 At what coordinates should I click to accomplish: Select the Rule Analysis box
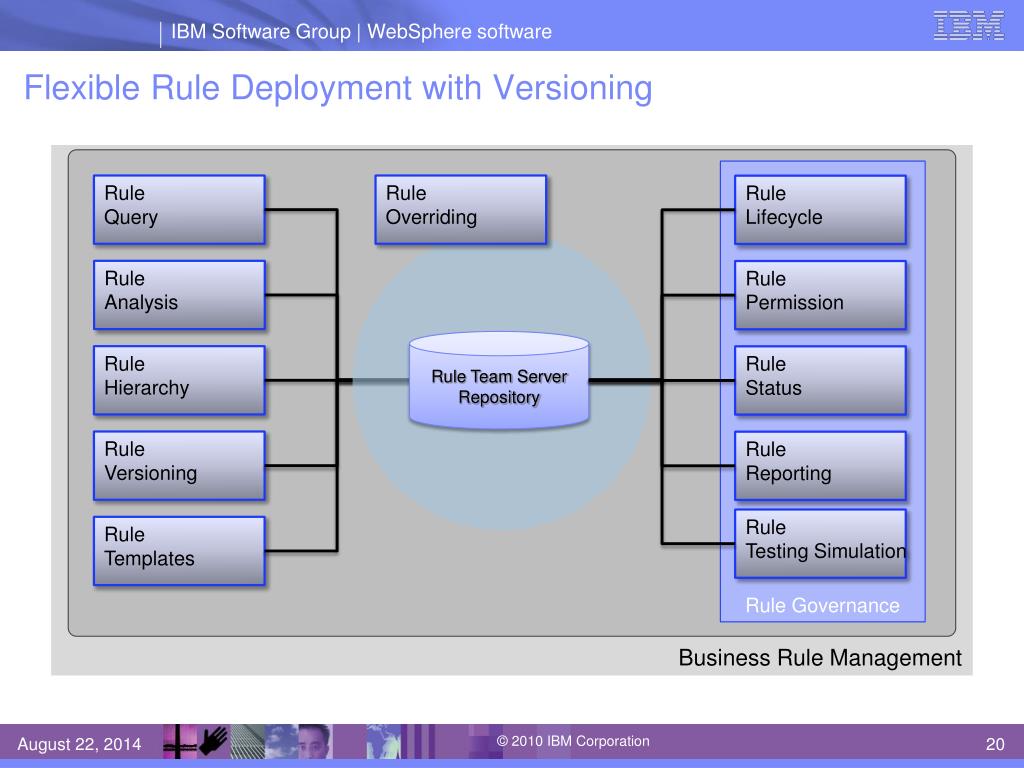click(179, 295)
